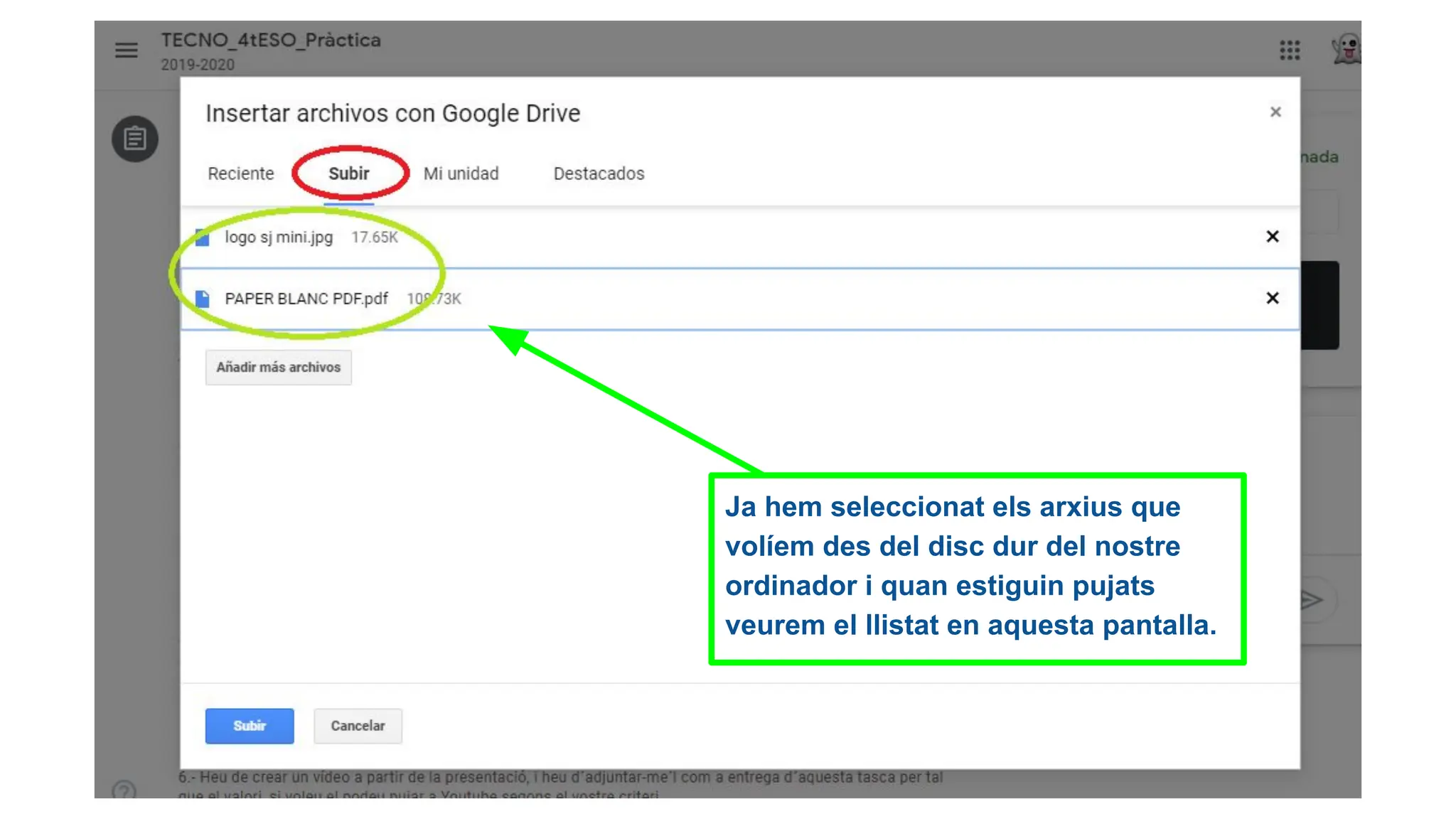
Task: Open the Google apps grid
Action: pyautogui.click(x=1290, y=50)
